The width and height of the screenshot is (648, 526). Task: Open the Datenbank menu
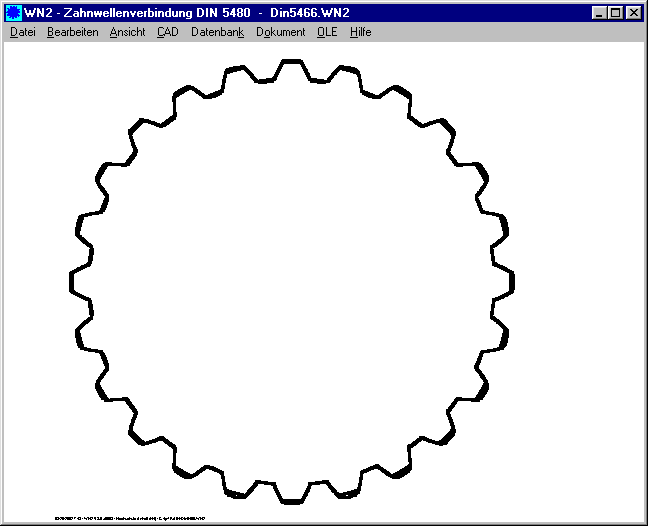(217, 32)
